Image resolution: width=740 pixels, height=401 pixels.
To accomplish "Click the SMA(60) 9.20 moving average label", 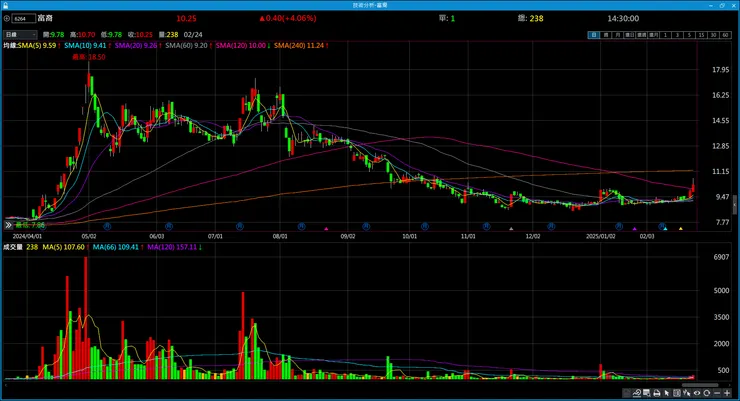I will tap(188, 46).
